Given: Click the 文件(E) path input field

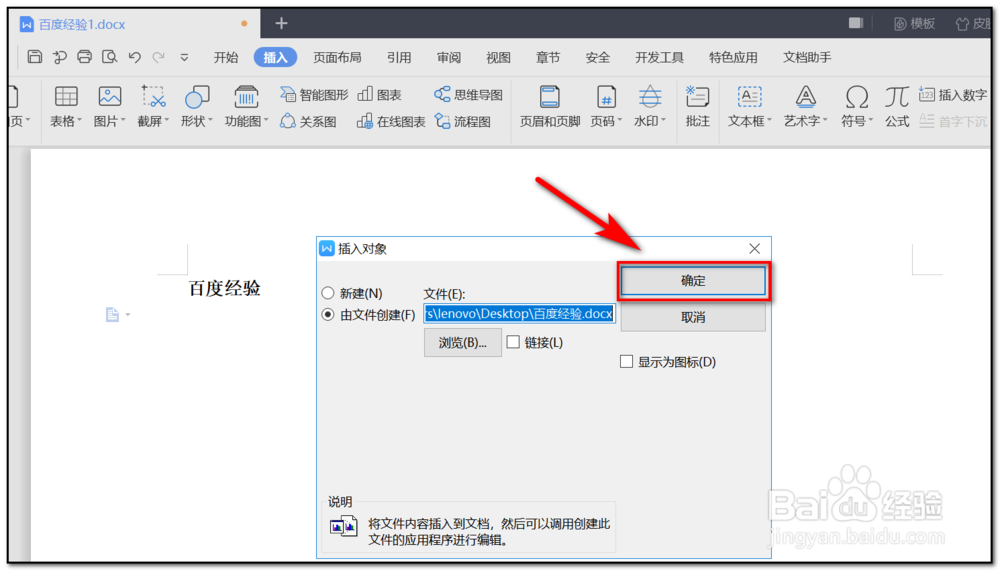Looking at the screenshot, I should (519, 314).
